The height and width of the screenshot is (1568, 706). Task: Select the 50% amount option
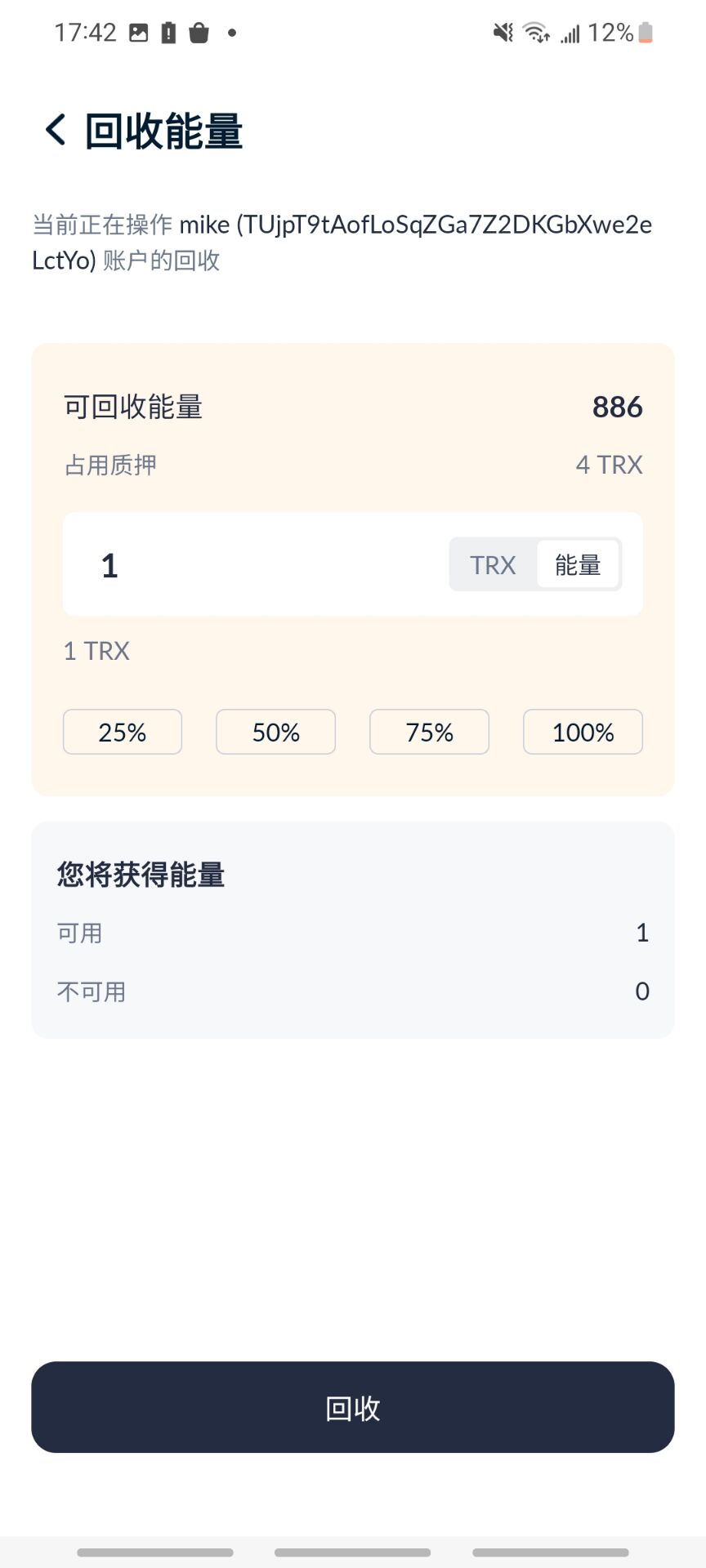pyautogui.click(x=275, y=732)
